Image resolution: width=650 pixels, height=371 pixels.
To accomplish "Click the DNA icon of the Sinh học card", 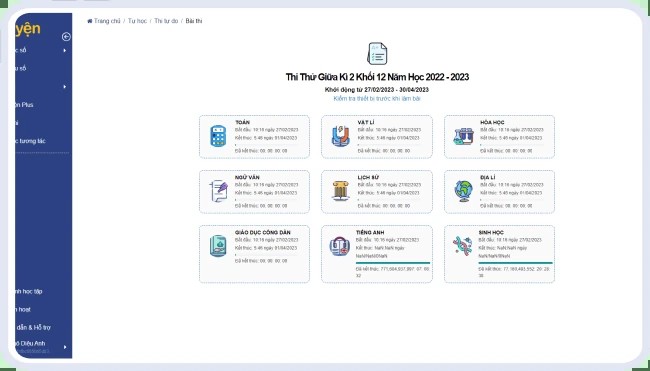I will click(462, 246).
